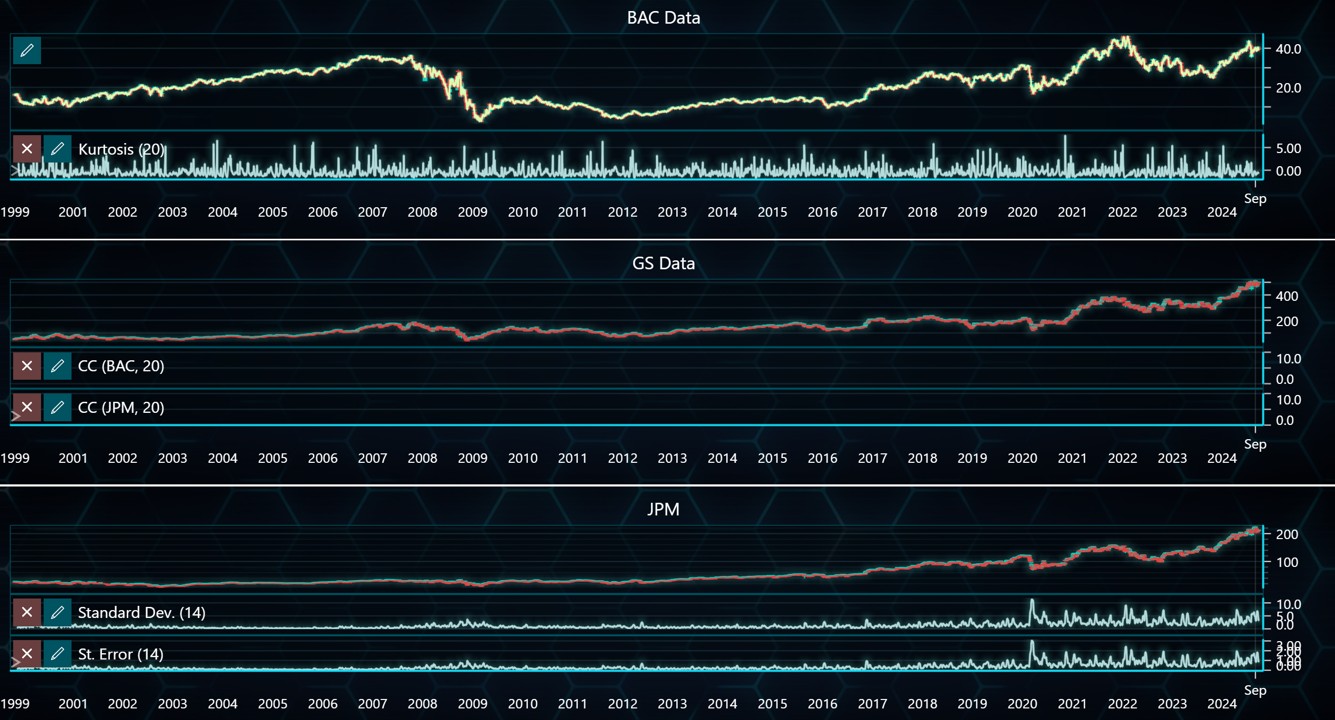Click the Kurtosis (20) indicator label

(x=122, y=148)
